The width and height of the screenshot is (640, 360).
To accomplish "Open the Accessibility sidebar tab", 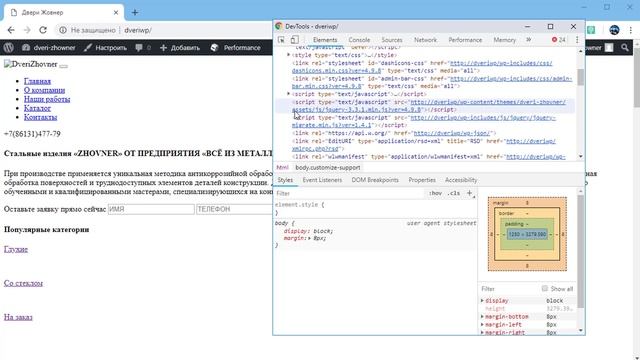I will click(461, 180).
